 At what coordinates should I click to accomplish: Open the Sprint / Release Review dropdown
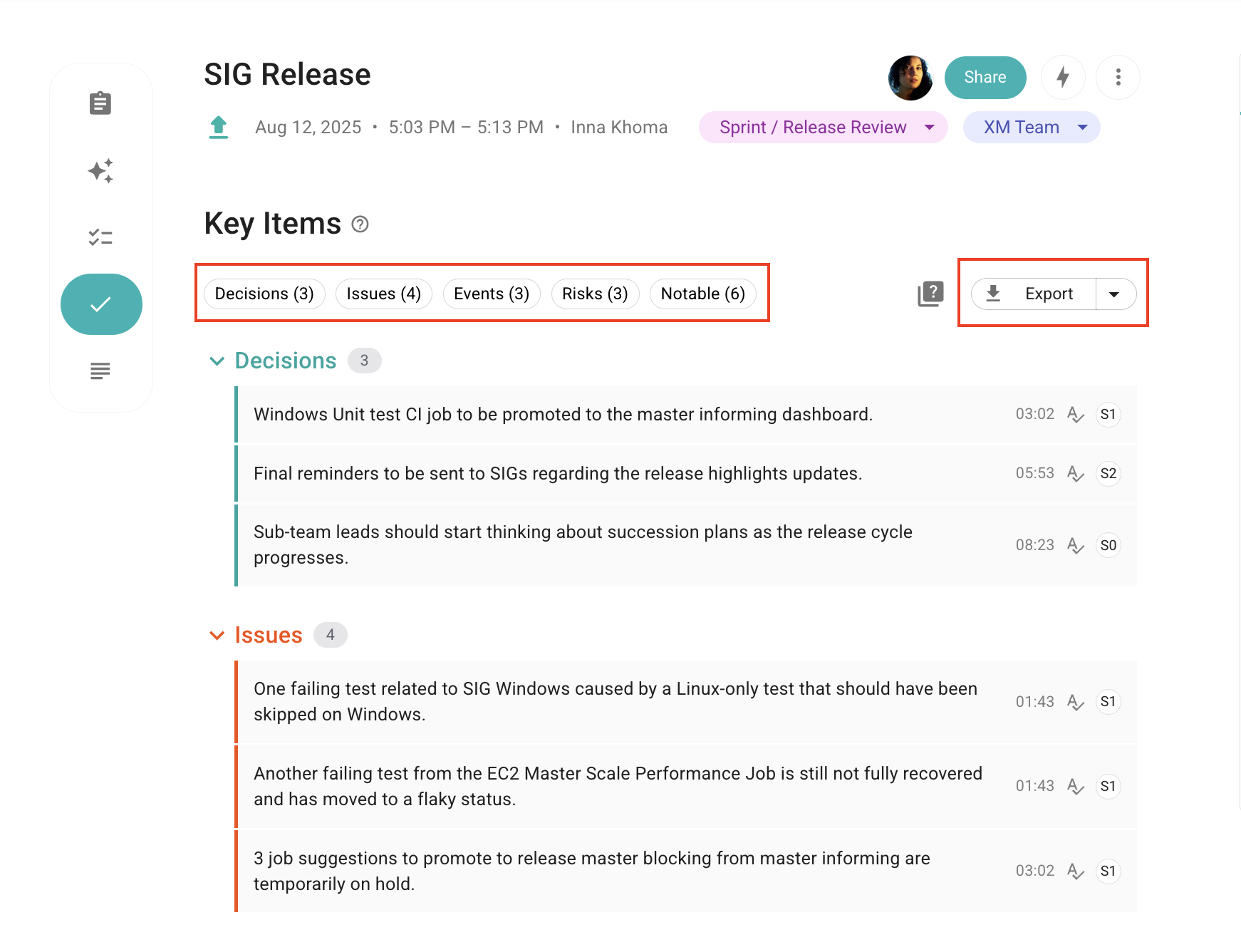coord(823,128)
